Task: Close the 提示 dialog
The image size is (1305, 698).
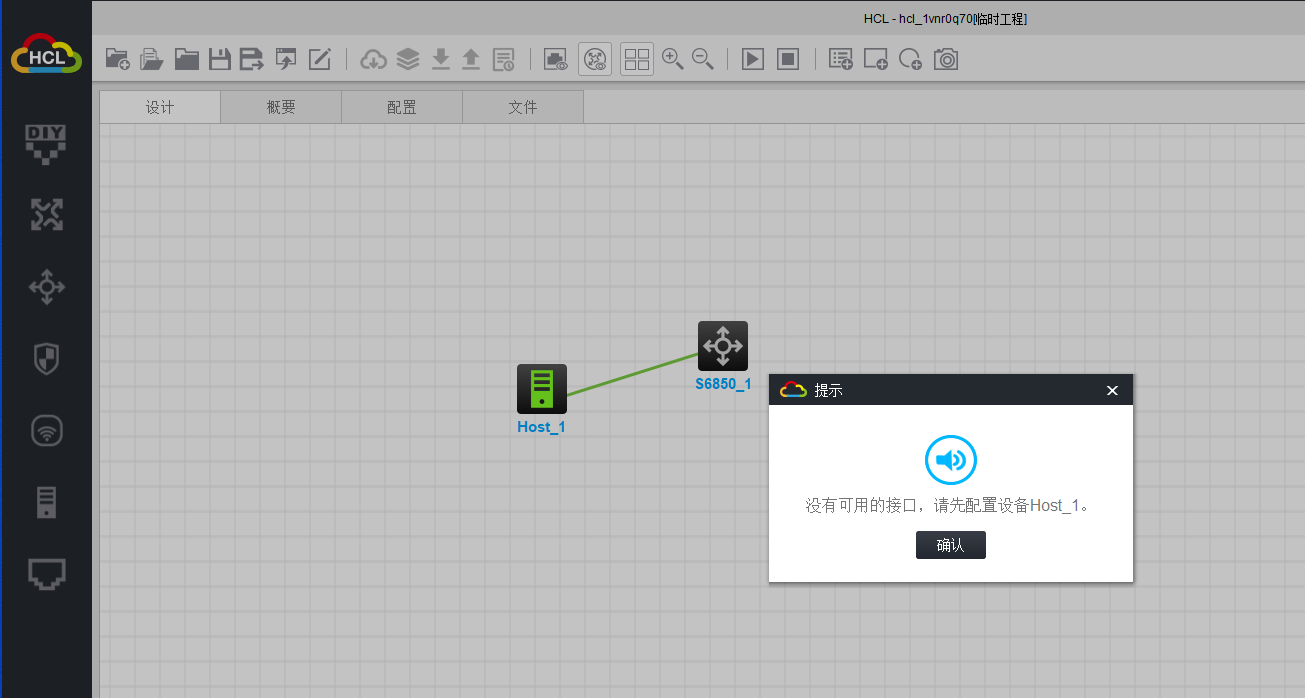Action: tap(1112, 390)
